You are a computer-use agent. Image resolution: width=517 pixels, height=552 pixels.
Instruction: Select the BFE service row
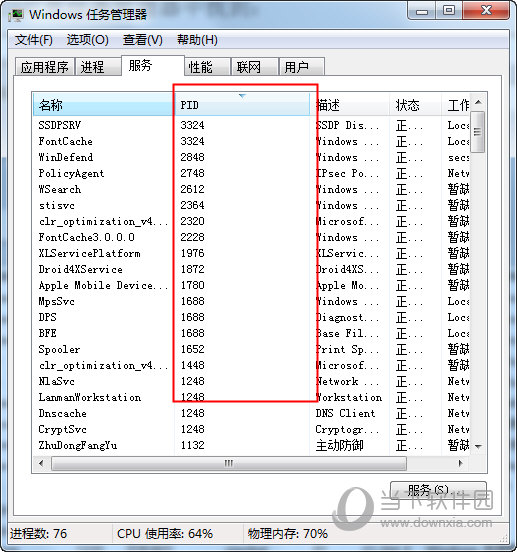coord(251,334)
